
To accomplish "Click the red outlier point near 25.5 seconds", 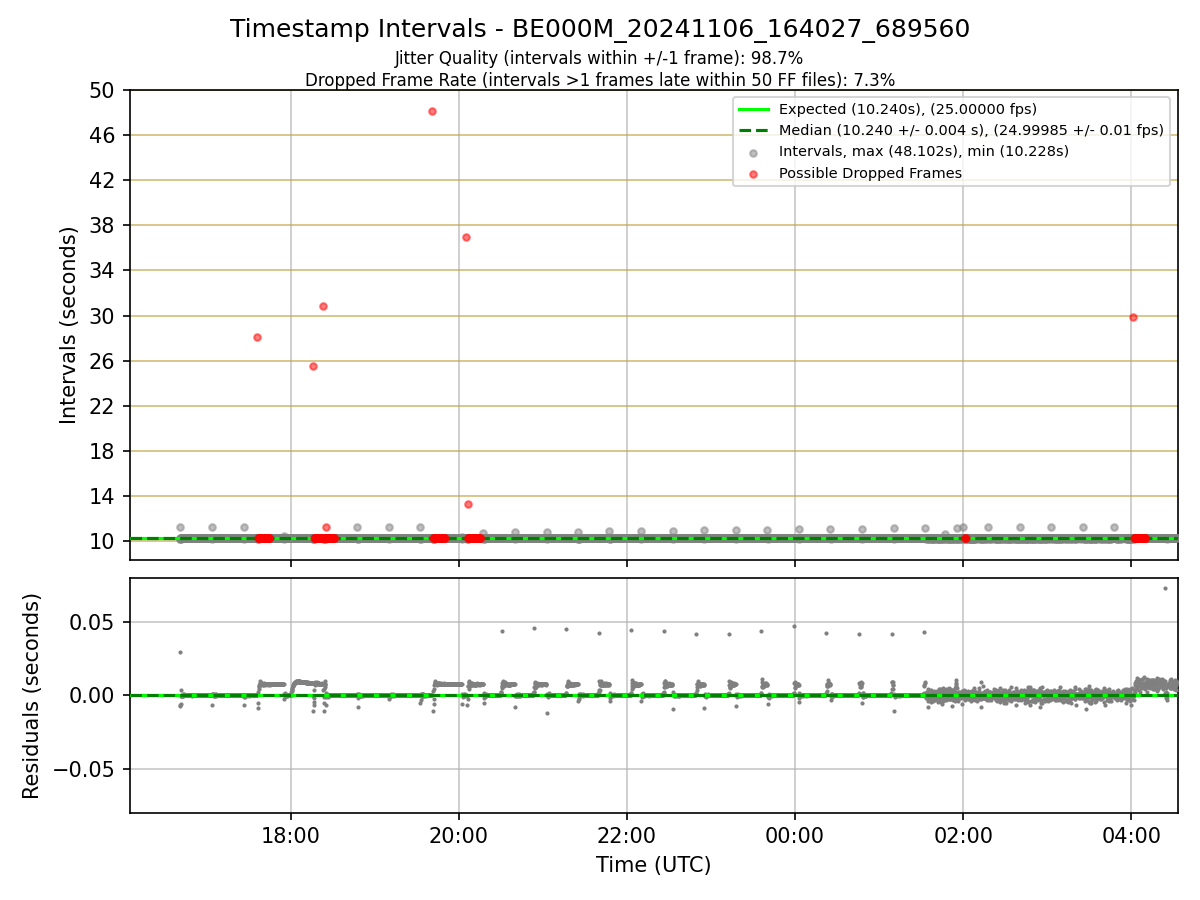I will tap(313, 366).
